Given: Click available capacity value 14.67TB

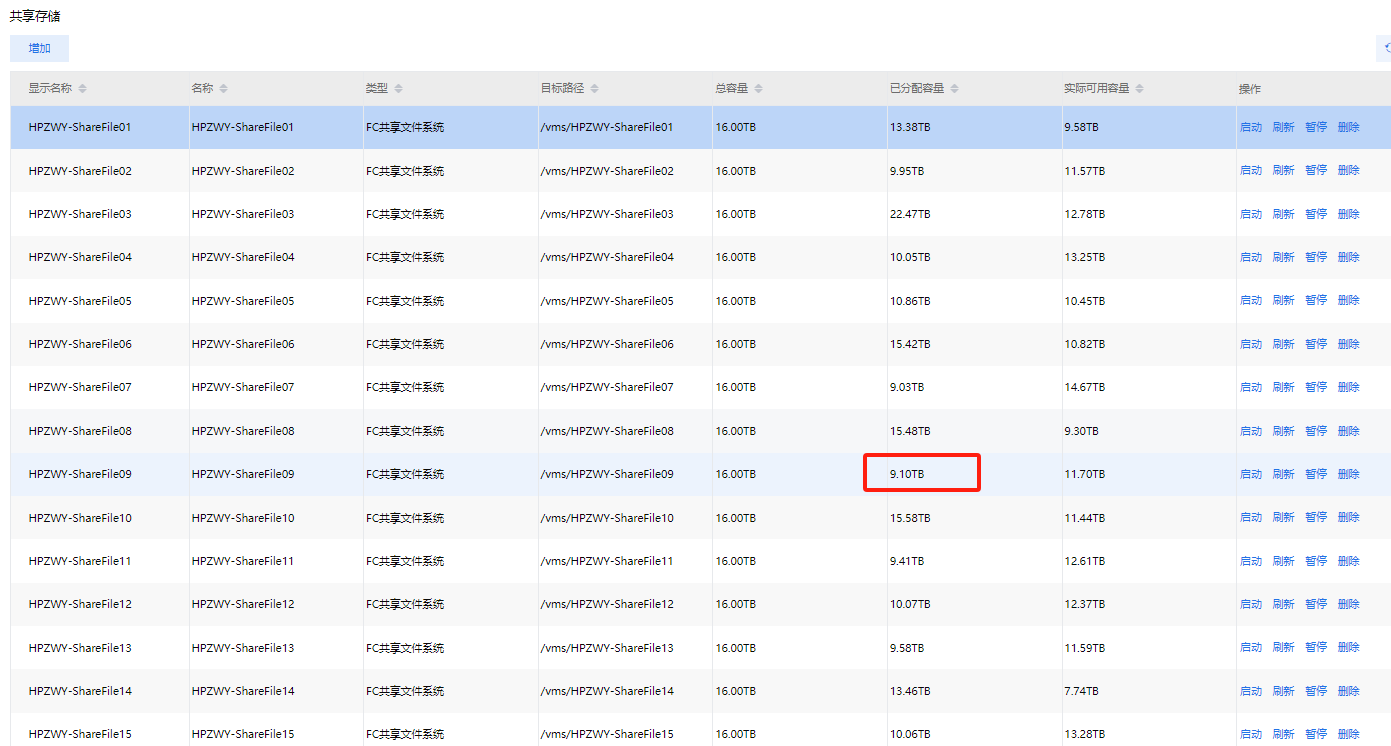Looking at the screenshot, I should pos(1085,387).
